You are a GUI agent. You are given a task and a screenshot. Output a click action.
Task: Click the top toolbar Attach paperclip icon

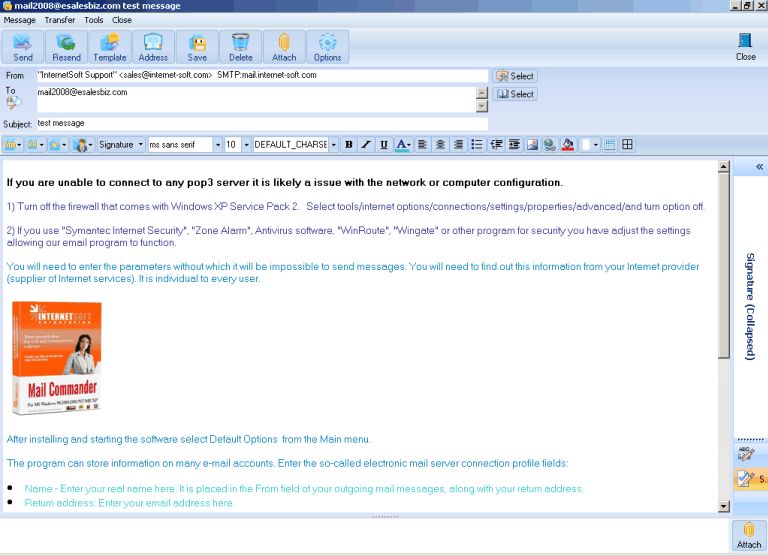click(284, 47)
